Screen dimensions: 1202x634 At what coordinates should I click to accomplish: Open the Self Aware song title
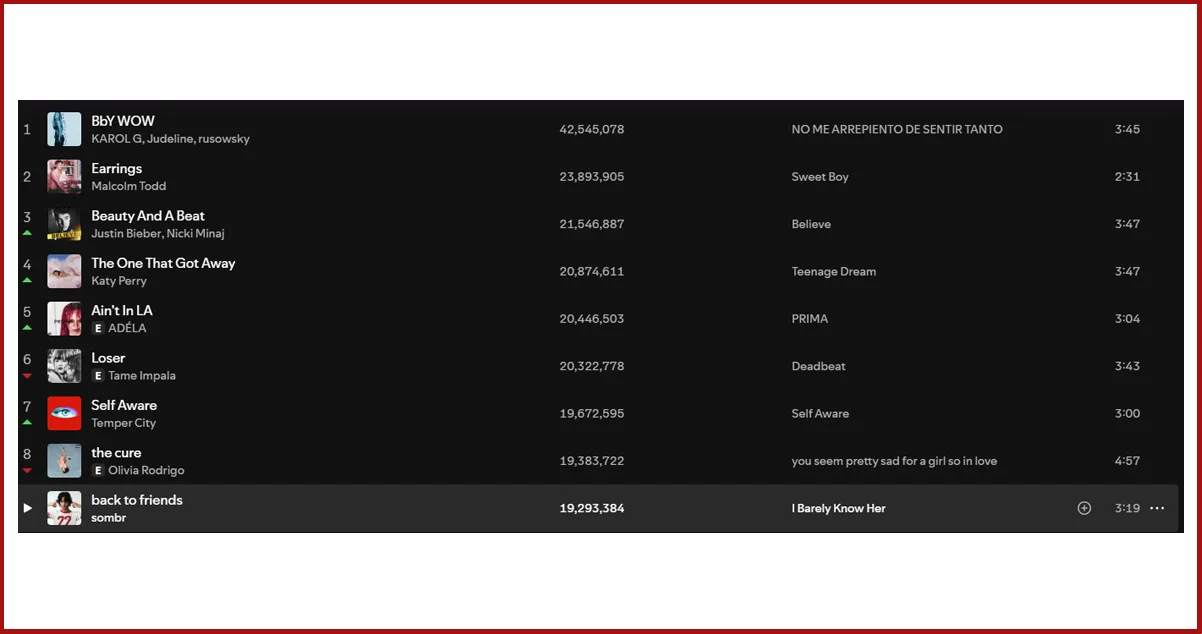pyautogui.click(x=124, y=405)
